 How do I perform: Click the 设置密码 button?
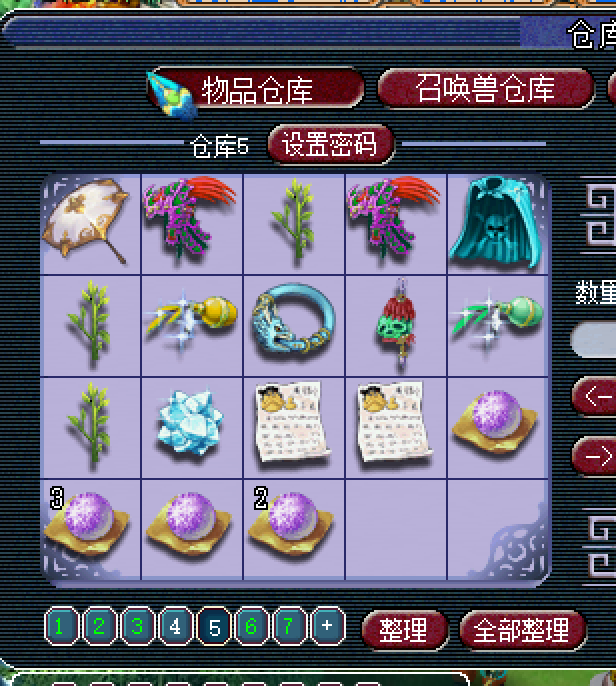coord(331,144)
